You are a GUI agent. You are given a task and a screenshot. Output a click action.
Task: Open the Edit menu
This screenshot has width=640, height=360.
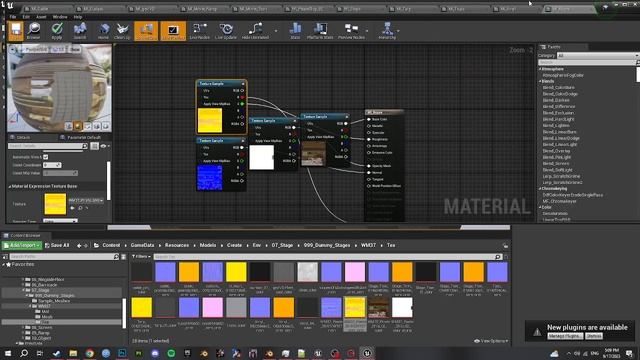tap(26, 17)
